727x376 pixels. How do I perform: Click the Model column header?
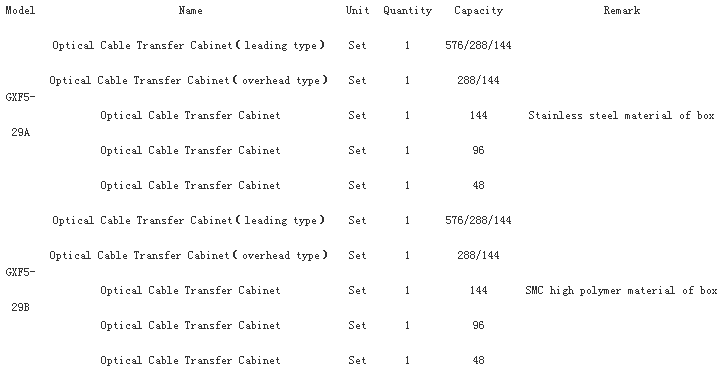tap(20, 10)
